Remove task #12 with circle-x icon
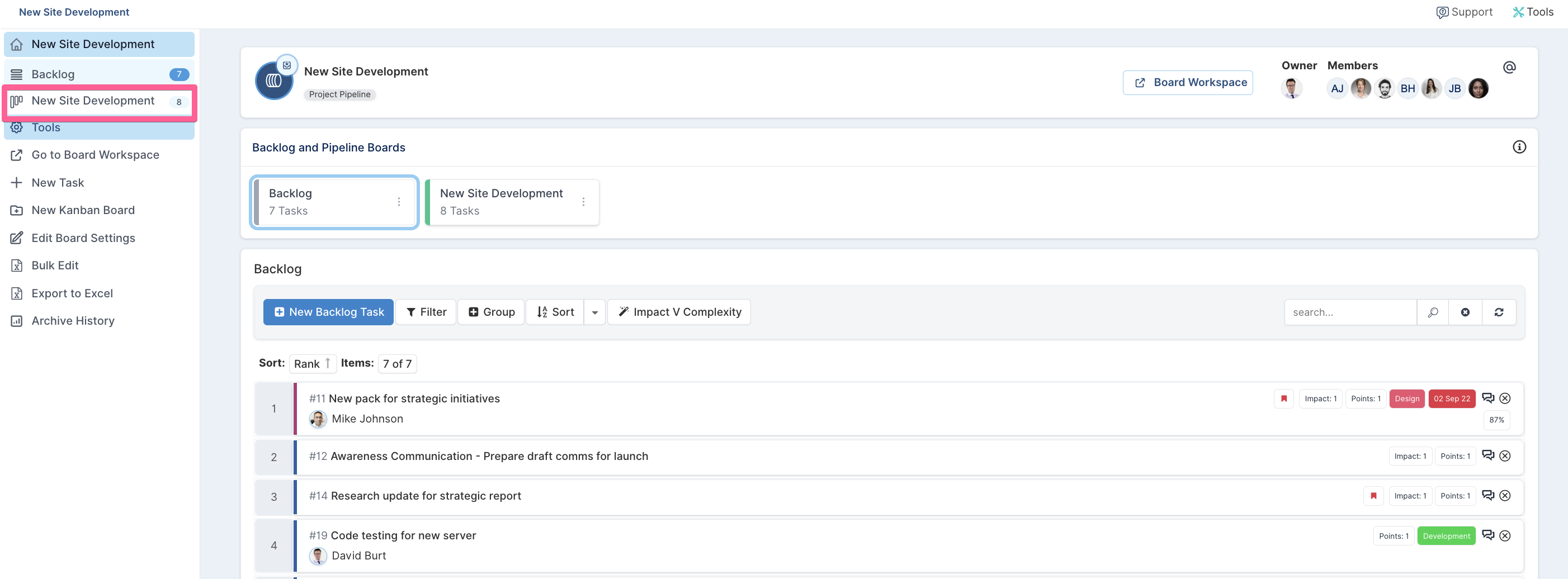Viewport: 1568px width, 579px height. click(1505, 456)
